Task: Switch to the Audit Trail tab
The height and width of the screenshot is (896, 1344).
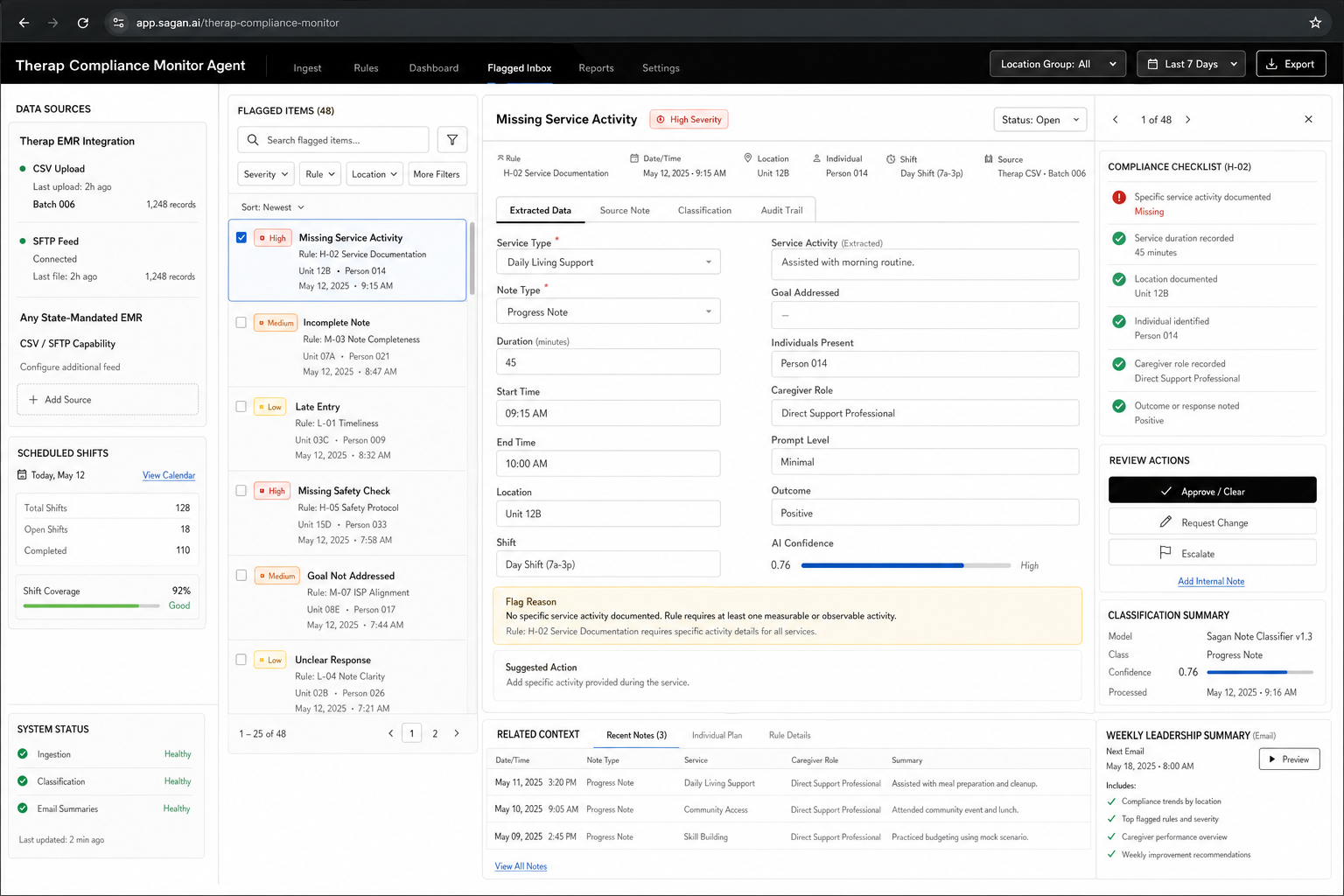Action: 781,210
